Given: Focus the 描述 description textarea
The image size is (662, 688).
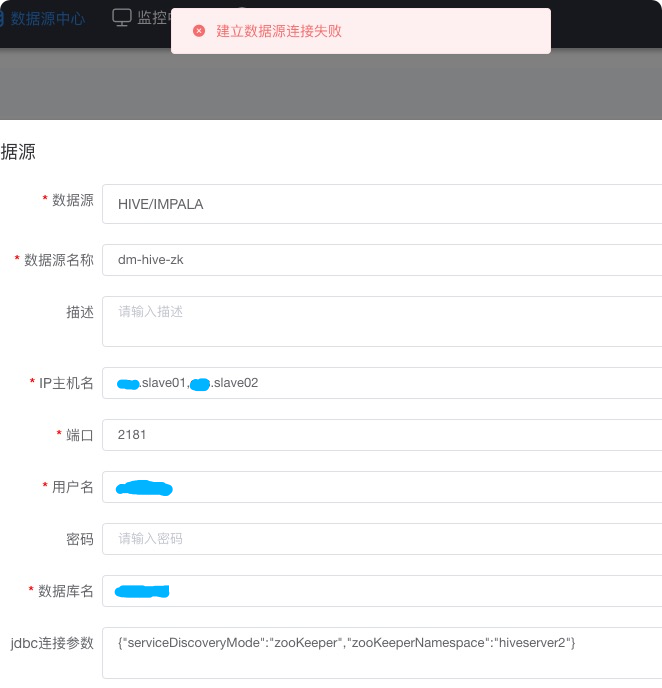Looking at the screenshot, I should pos(382,321).
